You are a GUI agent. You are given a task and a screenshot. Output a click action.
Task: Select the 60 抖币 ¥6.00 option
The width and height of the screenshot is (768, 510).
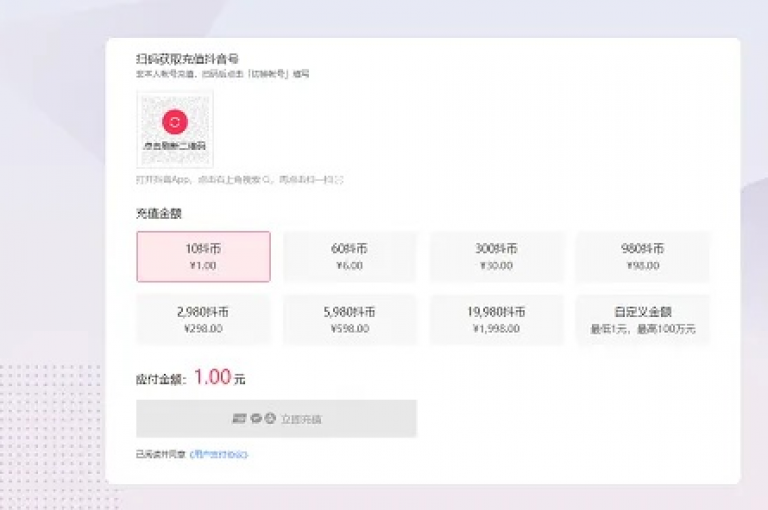coord(350,257)
